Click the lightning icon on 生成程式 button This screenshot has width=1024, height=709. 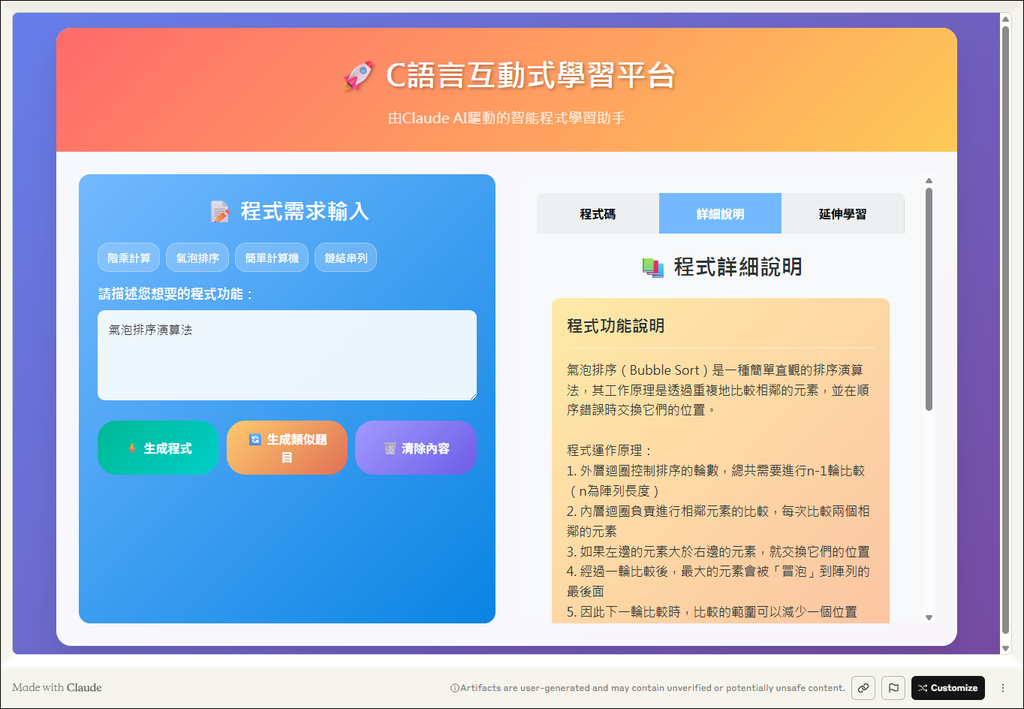tap(132, 449)
